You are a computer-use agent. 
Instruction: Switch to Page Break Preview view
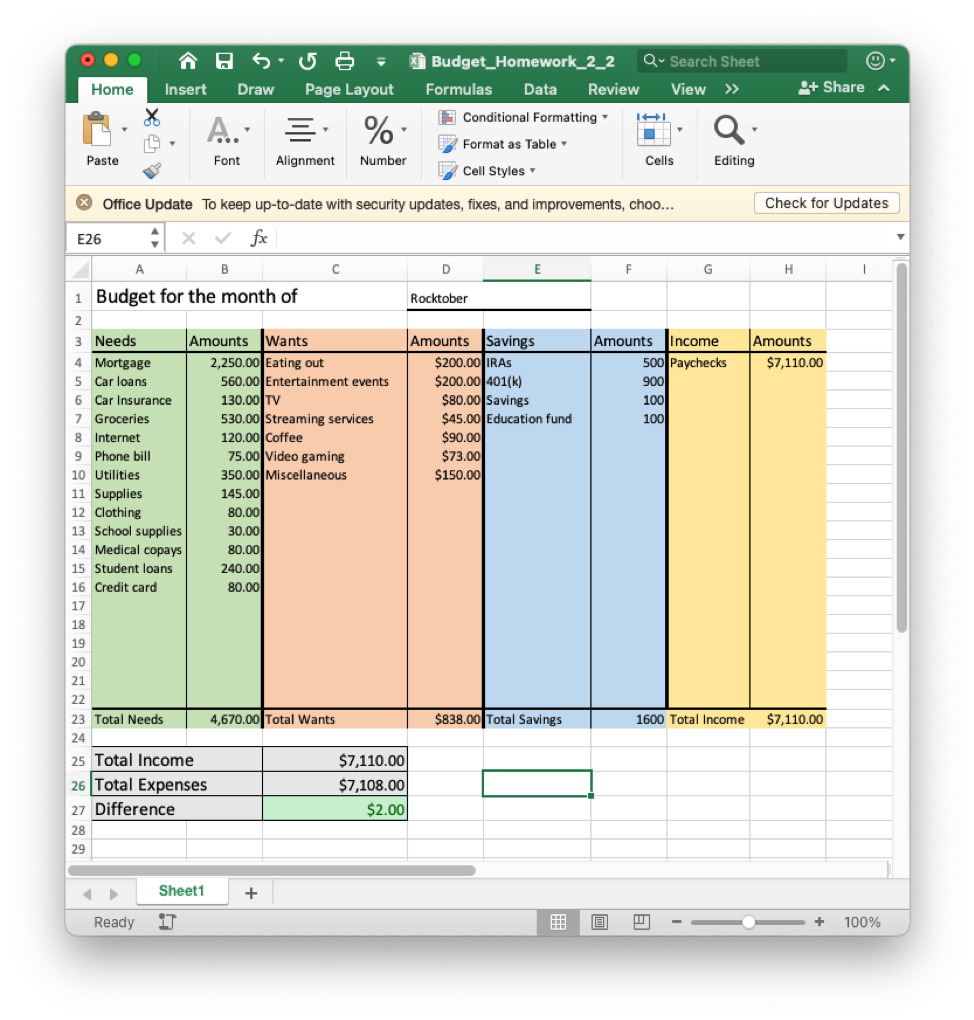641,922
